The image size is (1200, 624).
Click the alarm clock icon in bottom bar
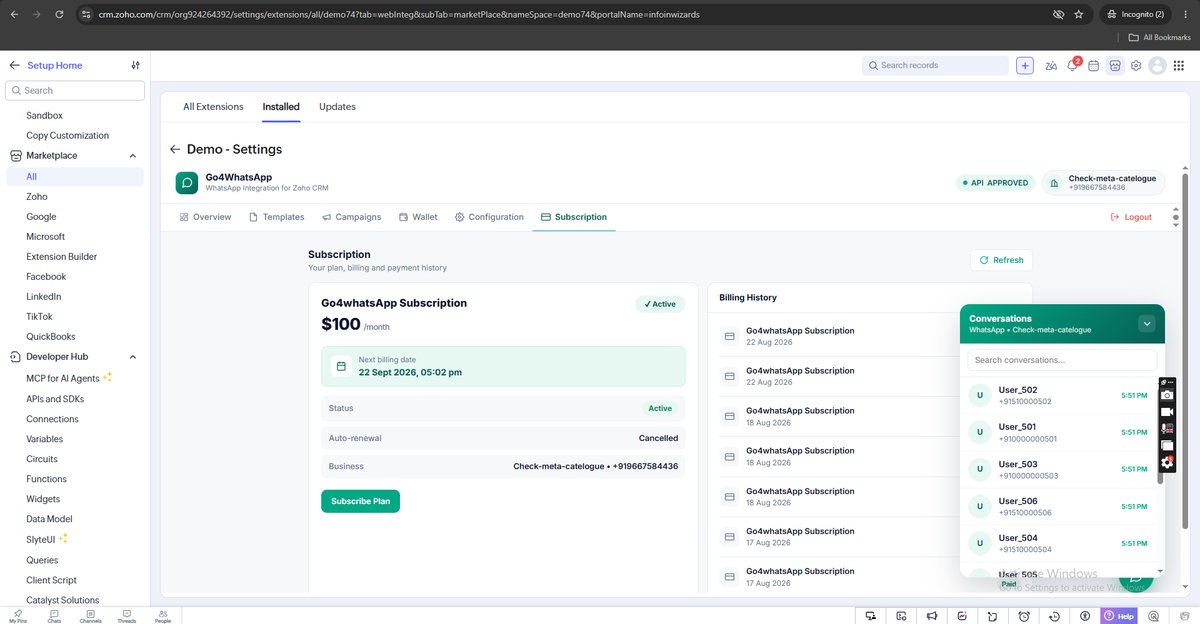pyautogui.click(x=1024, y=616)
